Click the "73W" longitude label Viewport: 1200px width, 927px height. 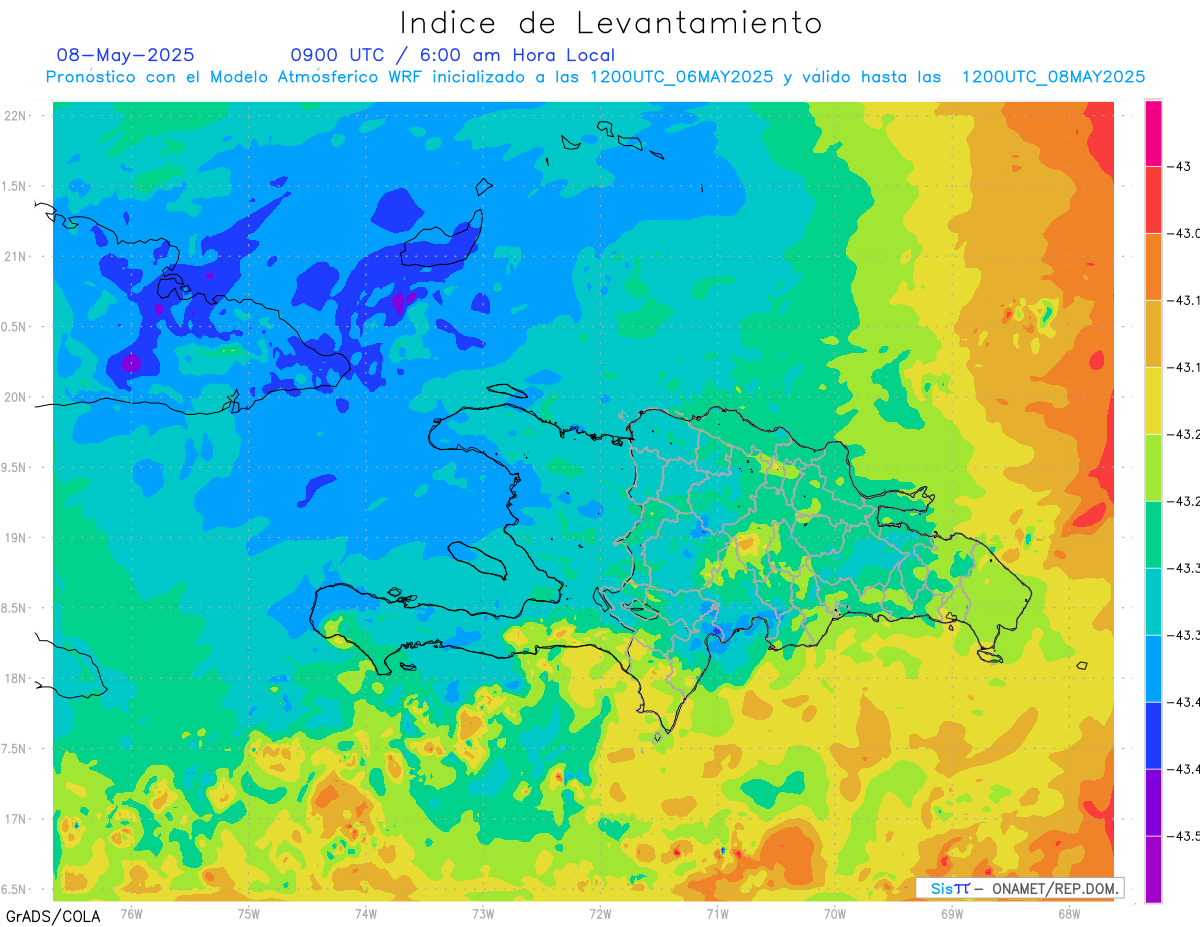pos(483,913)
